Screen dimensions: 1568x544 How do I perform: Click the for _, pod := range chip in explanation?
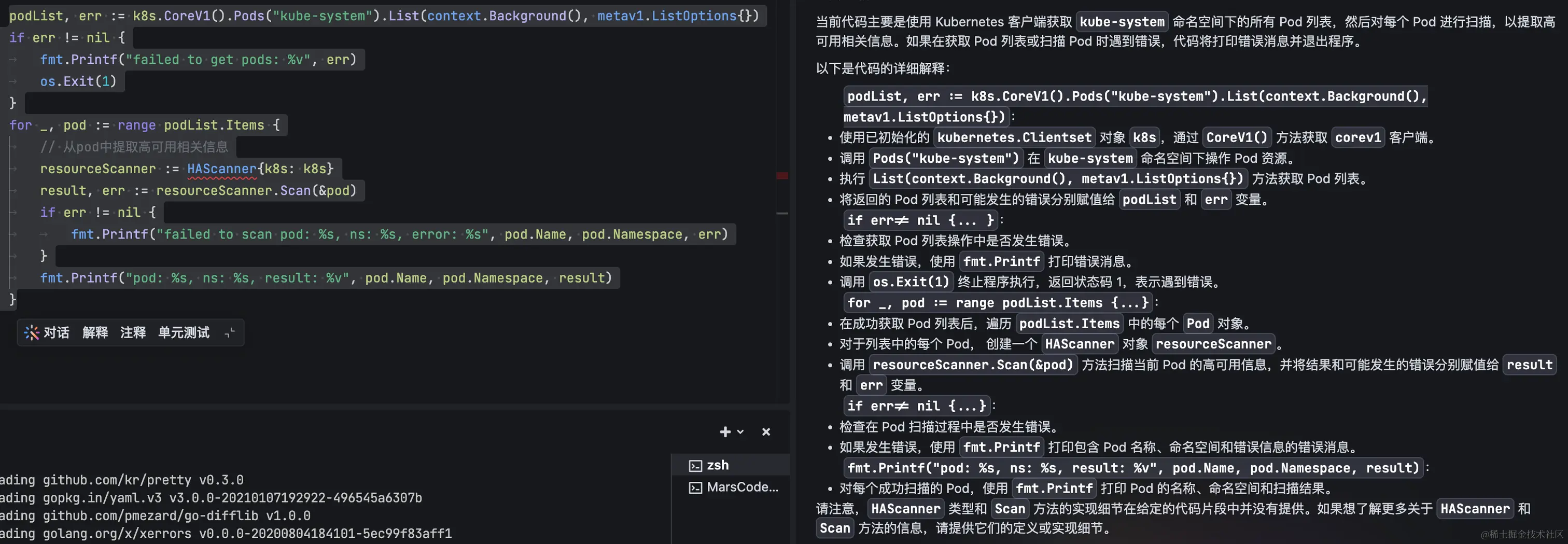click(x=998, y=302)
